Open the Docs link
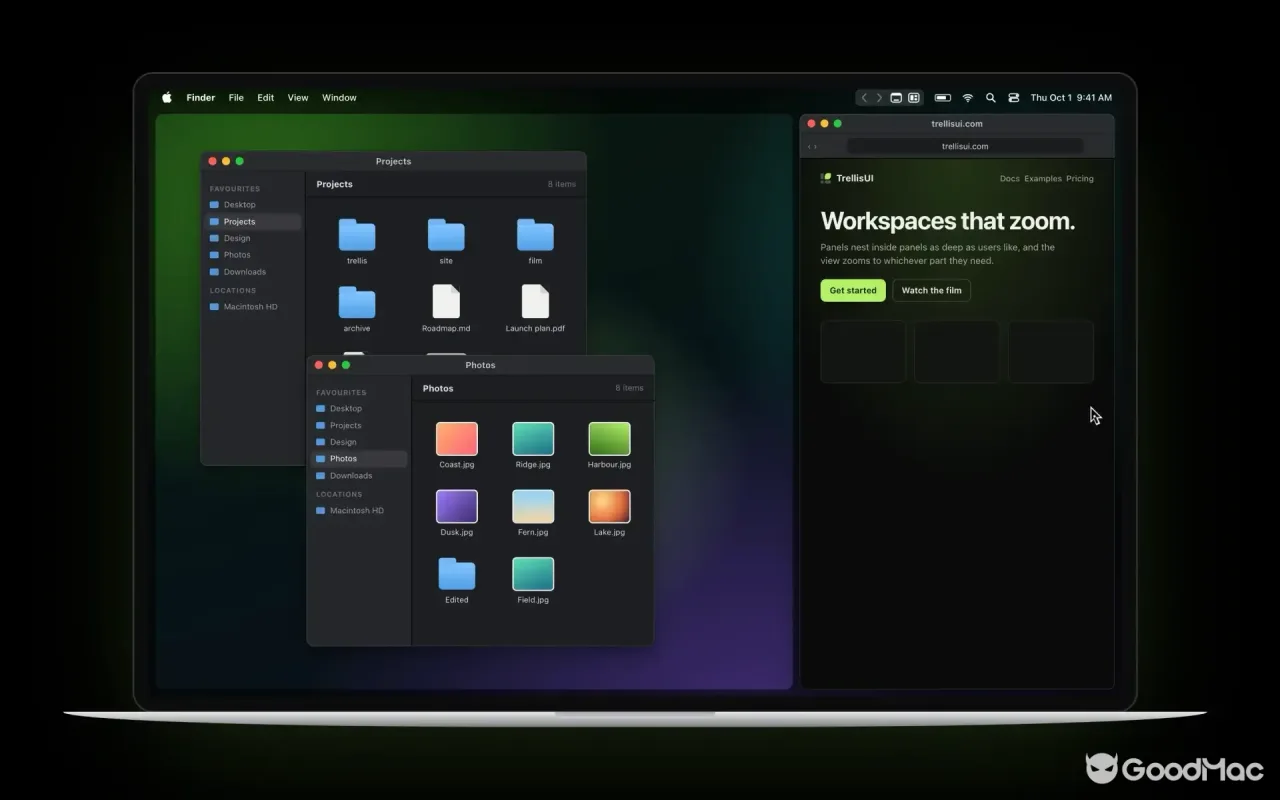1280x800 pixels. pos(1010,179)
